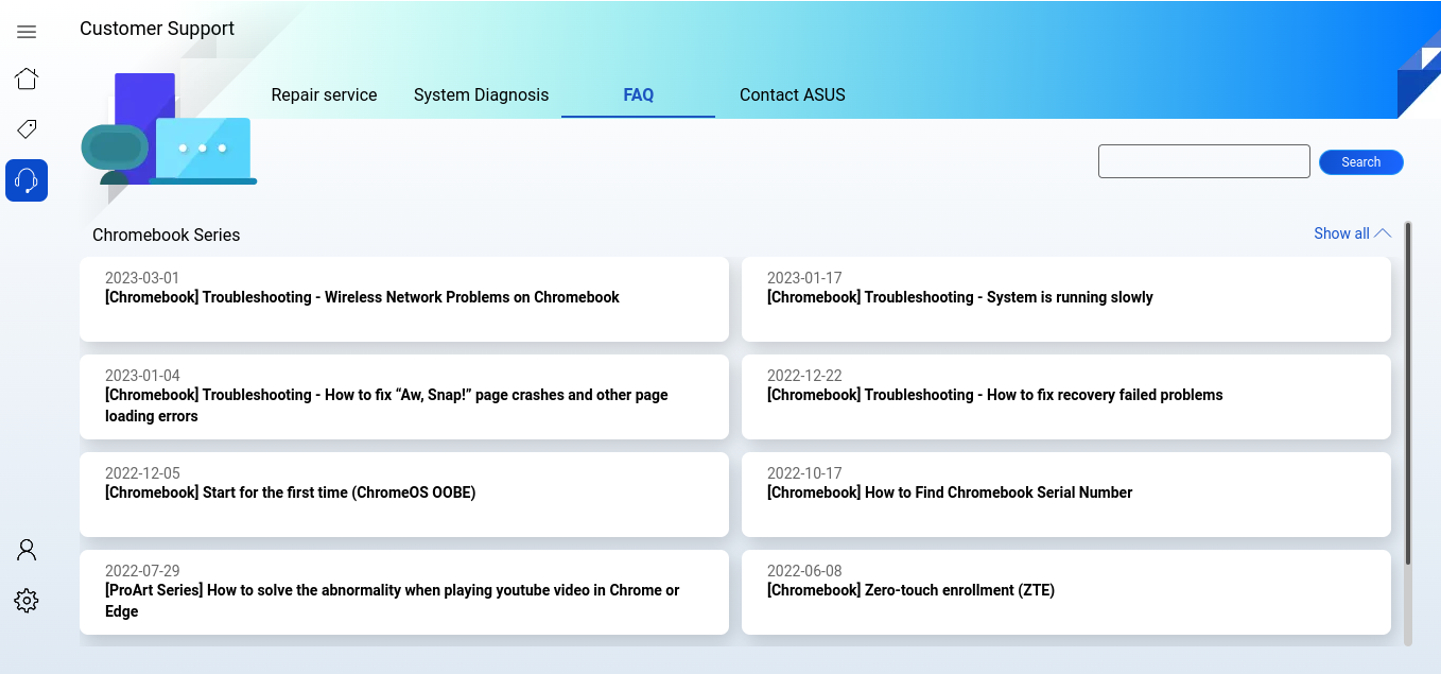Open Zero-touch enrollment (ZTE) article
This screenshot has height=677, width=1441.
[1066, 592]
